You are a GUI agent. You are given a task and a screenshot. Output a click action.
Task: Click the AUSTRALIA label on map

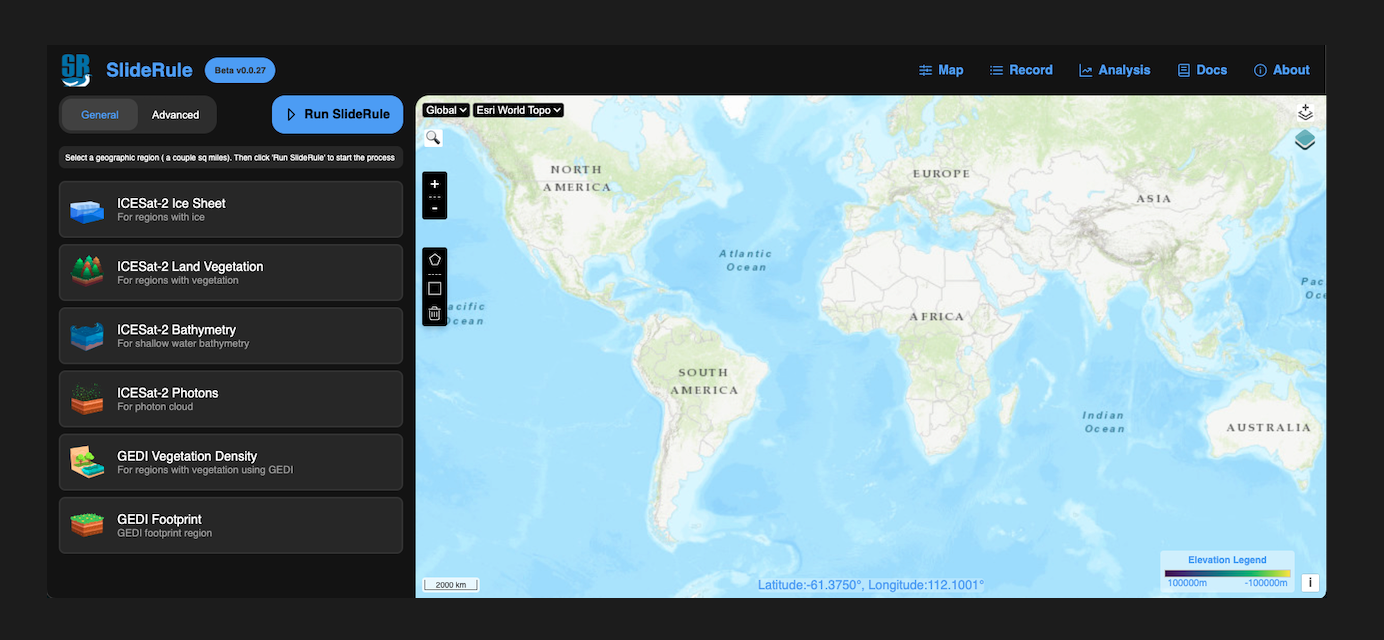(1268, 427)
